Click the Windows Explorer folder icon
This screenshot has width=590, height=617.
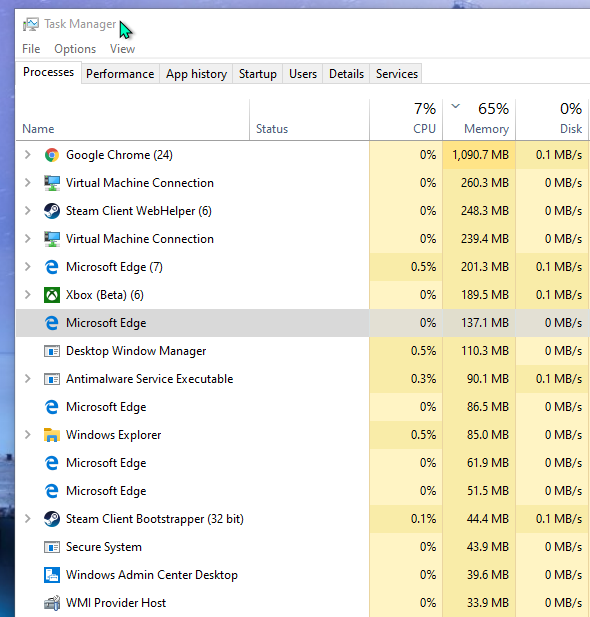pos(52,435)
